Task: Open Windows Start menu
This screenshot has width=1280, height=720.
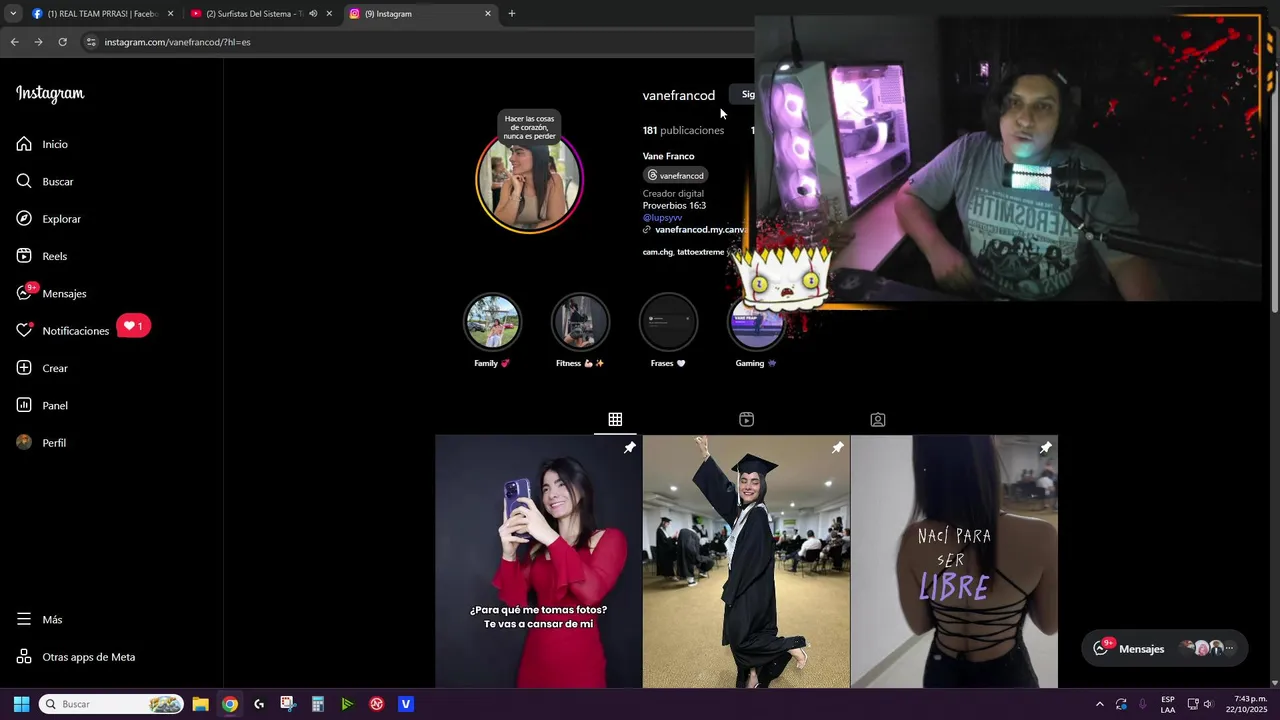Action: coord(21,704)
